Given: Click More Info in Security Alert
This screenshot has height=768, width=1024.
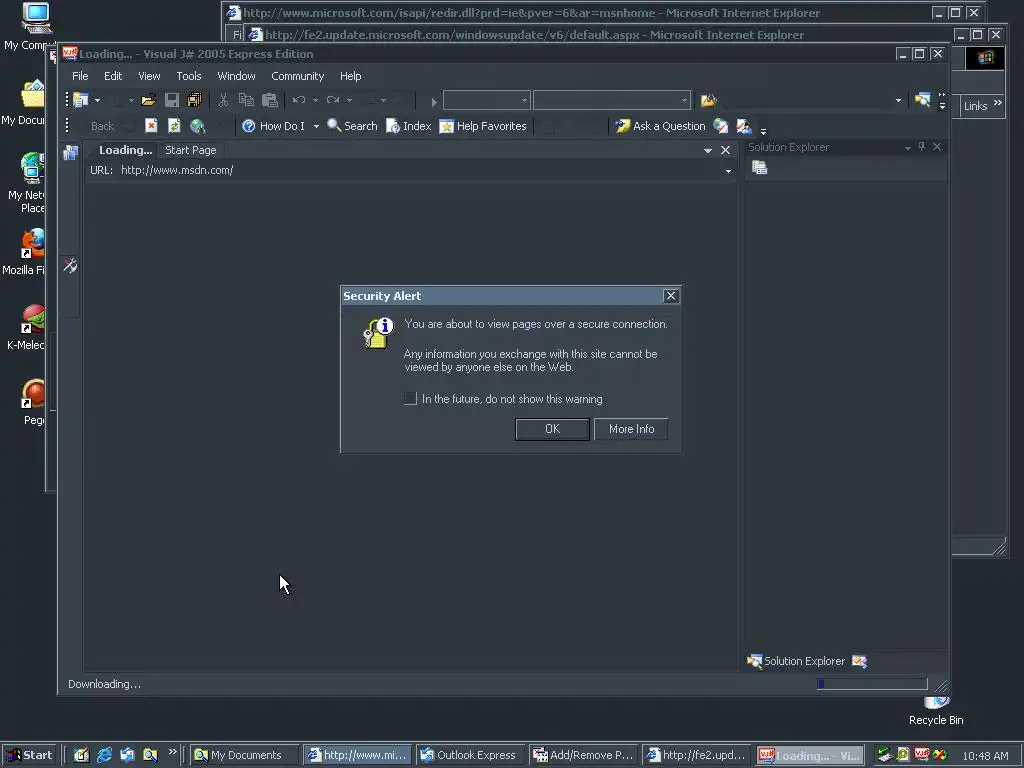Looking at the screenshot, I should pos(632,429).
